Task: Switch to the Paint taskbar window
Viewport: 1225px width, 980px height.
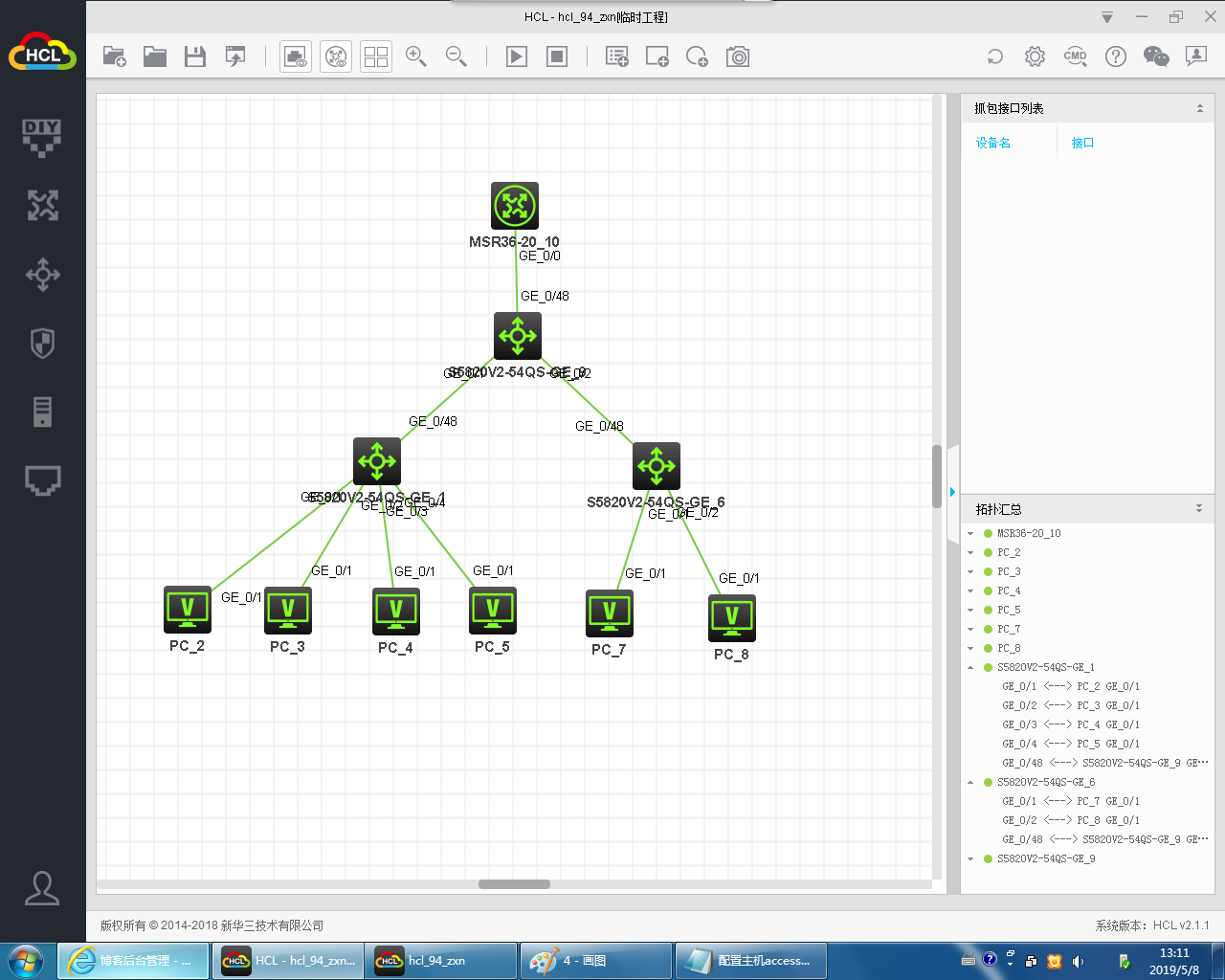Action: coord(595,961)
